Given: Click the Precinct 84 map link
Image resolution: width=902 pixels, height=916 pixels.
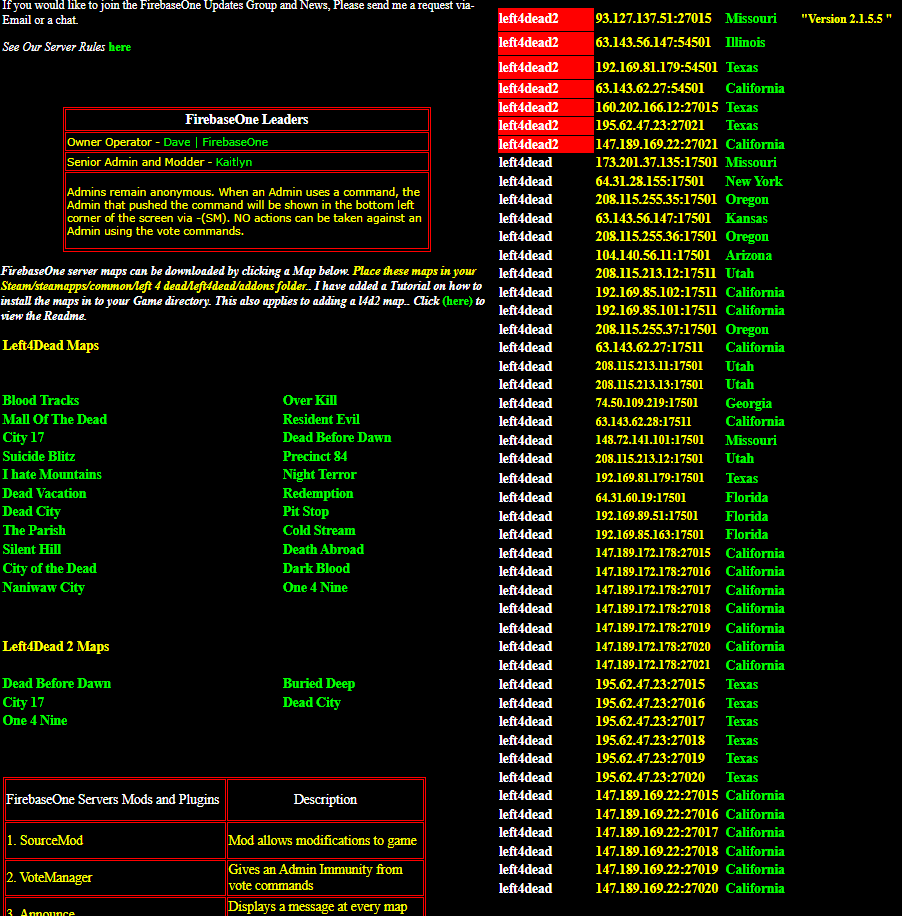Looking at the screenshot, I should point(315,456).
